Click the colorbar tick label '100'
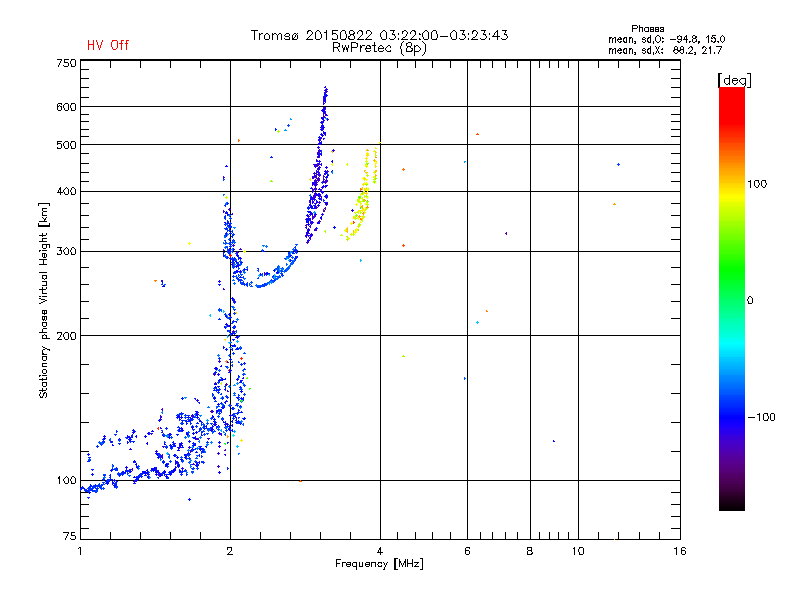The height and width of the screenshot is (600, 800). [757, 184]
